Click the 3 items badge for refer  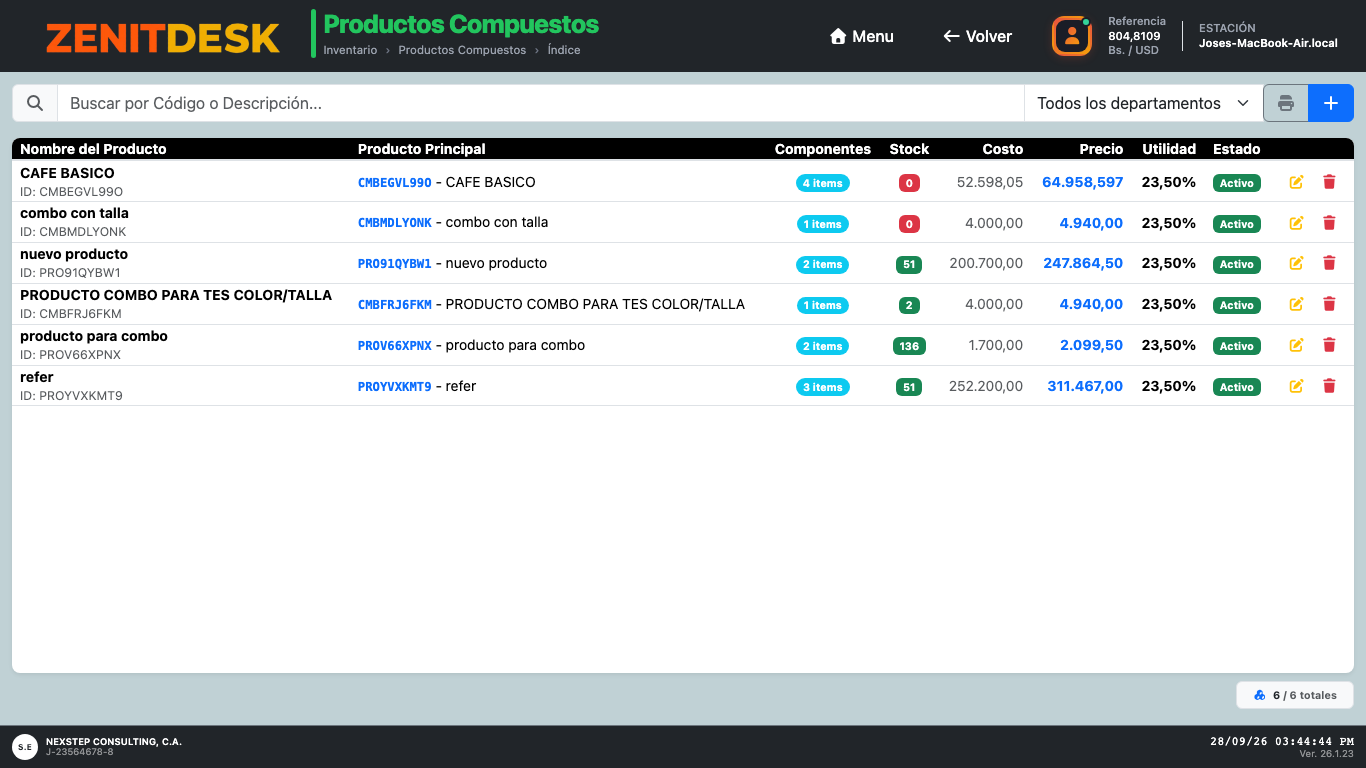click(823, 387)
